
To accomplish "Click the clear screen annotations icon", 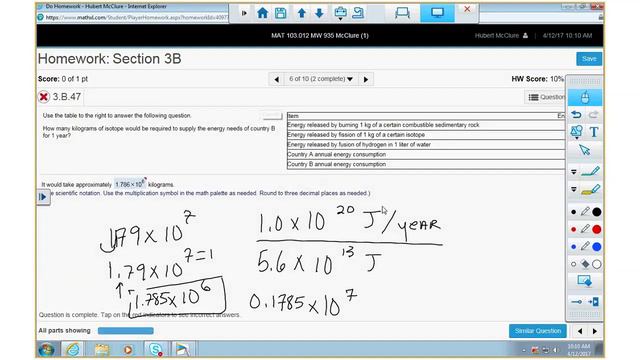I will [x=584, y=282].
